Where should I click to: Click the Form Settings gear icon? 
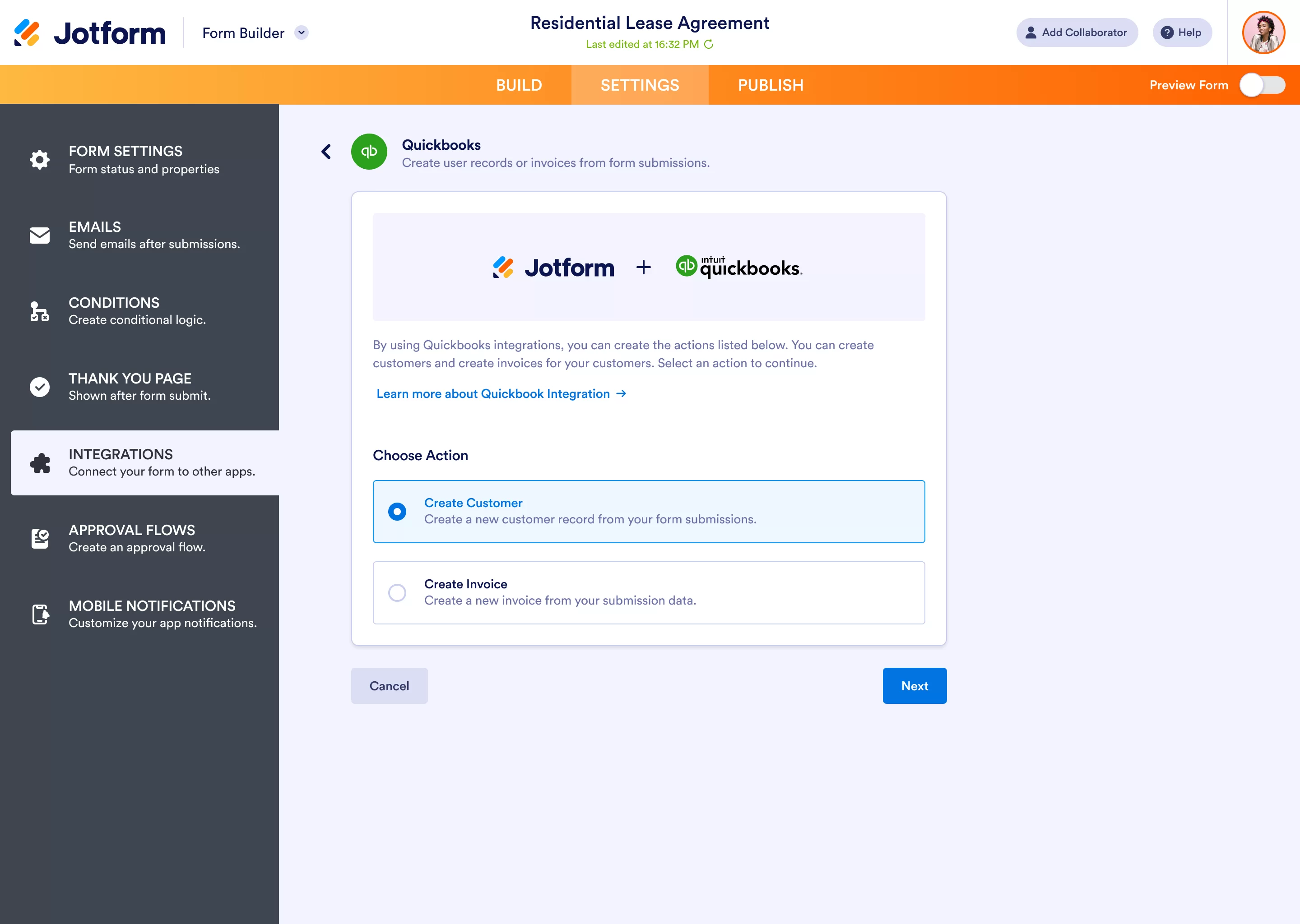coord(39,160)
